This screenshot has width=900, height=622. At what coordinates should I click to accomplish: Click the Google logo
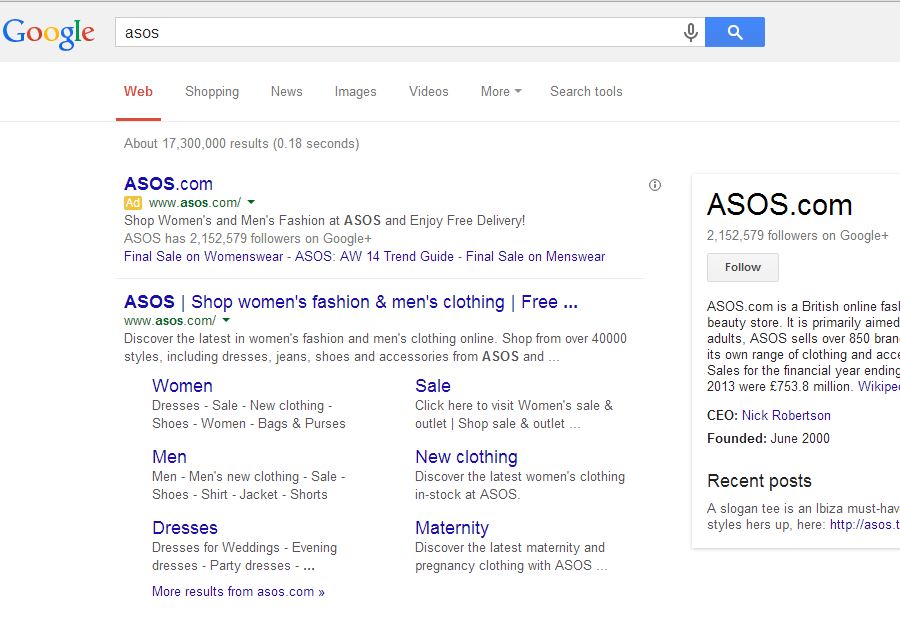pos(48,33)
